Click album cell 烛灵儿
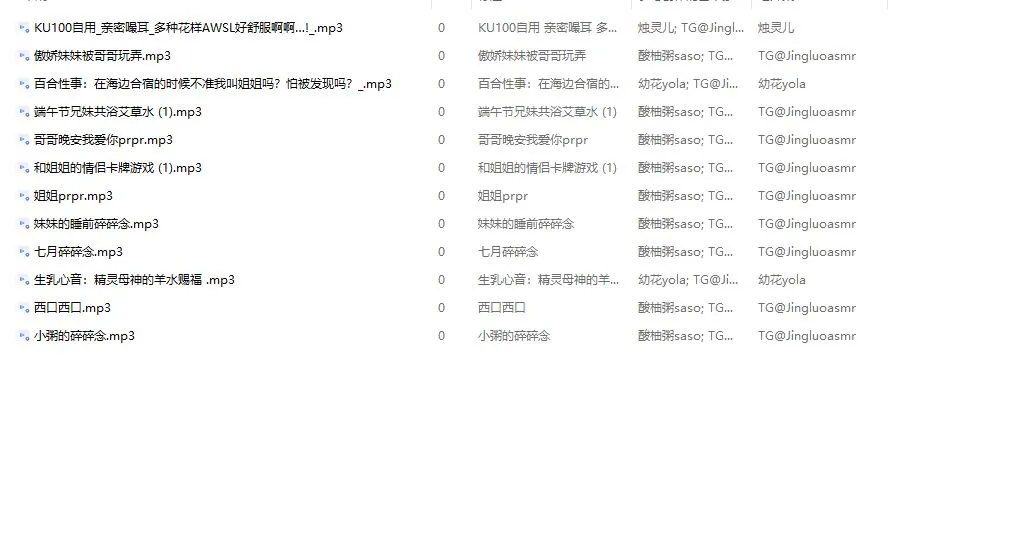 tap(775, 28)
